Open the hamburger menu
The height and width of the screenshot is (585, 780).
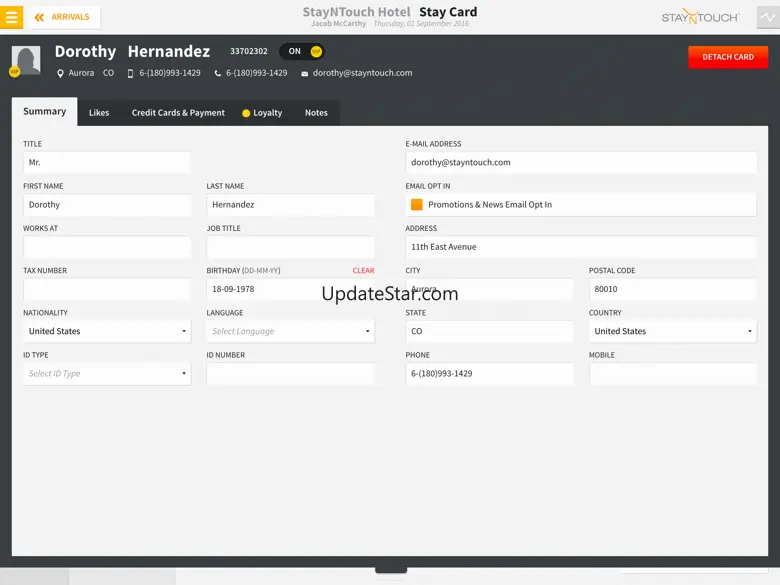coord(11,17)
